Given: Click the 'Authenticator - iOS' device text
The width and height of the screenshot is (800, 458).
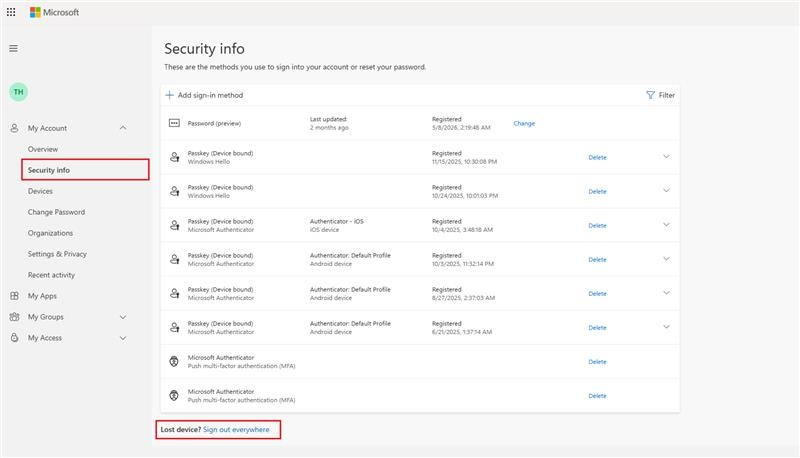Looking at the screenshot, I should 337,221.
